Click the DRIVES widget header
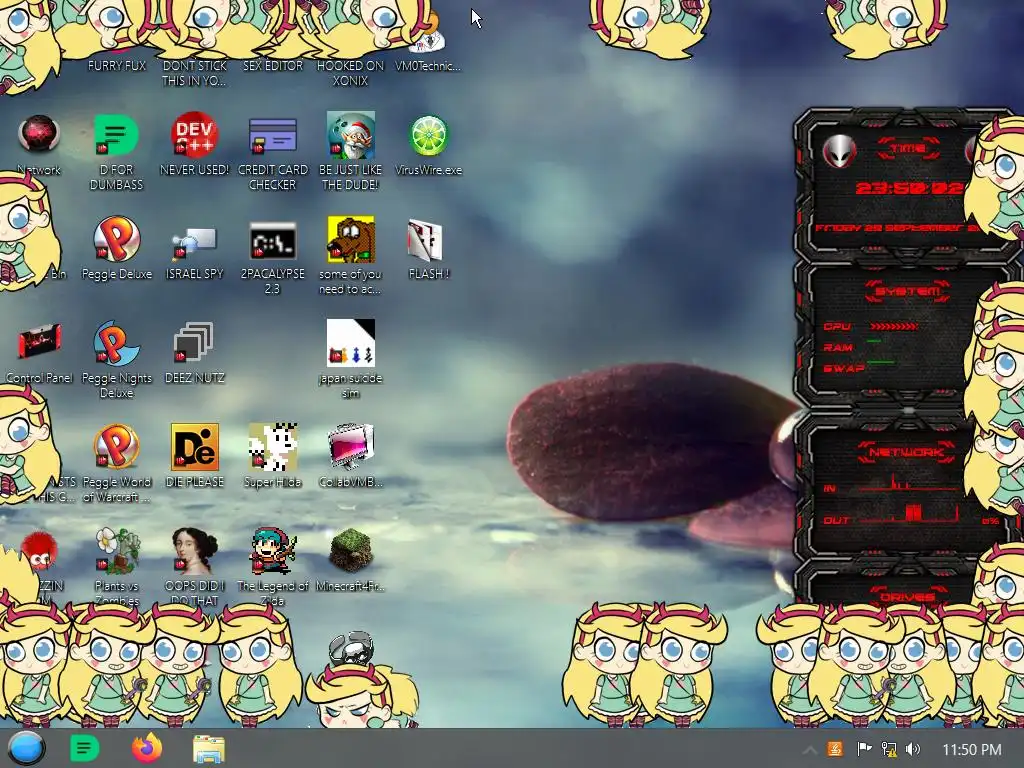This screenshot has height=768, width=1024. click(x=906, y=596)
